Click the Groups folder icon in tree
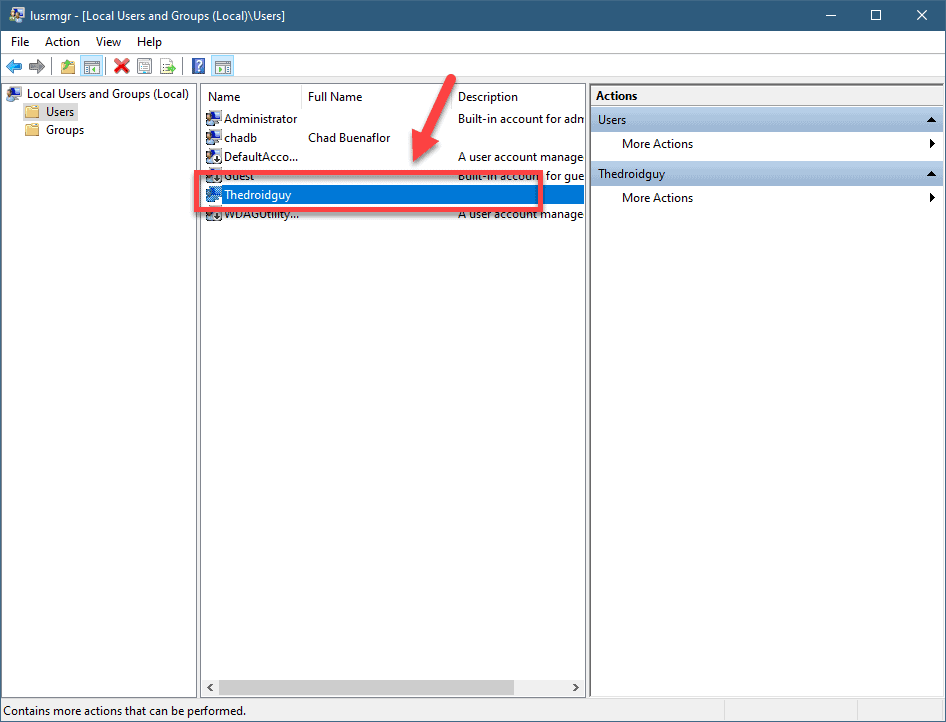This screenshot has width=946, height=722. pos(32,130)
